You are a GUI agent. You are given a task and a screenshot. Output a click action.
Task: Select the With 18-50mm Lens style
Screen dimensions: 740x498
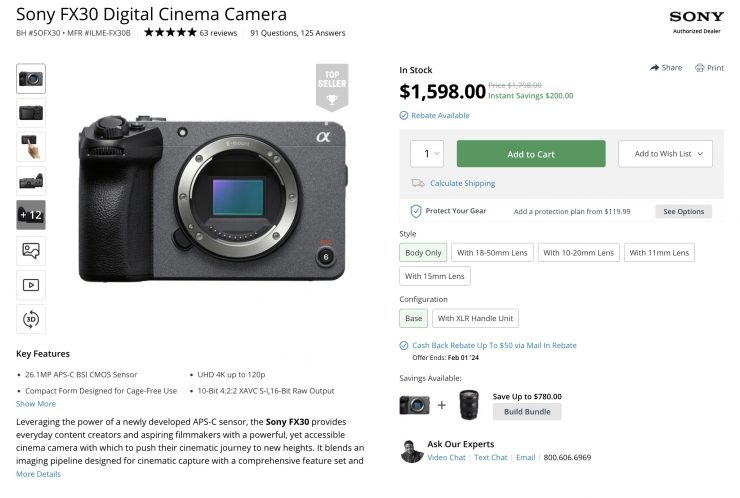(x=491, y=253)
